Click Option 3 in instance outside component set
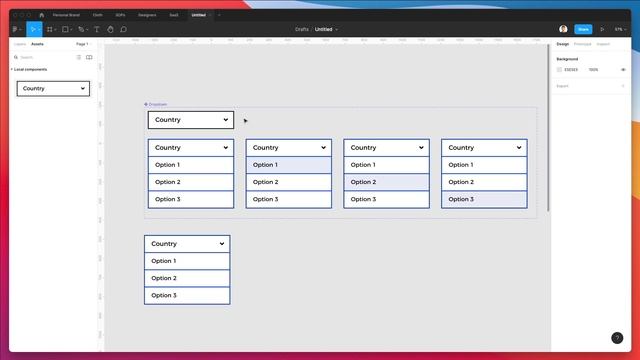This screenshot has width=640, height=360. tap(187, 295)
